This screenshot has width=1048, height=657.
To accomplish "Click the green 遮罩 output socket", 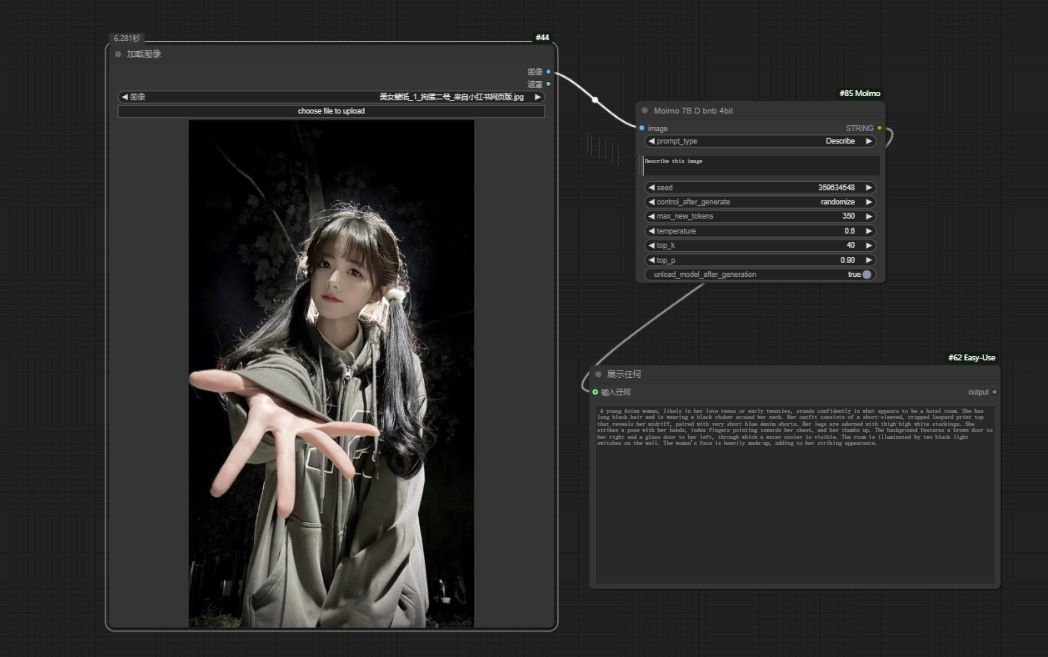I will pos(548,84).
